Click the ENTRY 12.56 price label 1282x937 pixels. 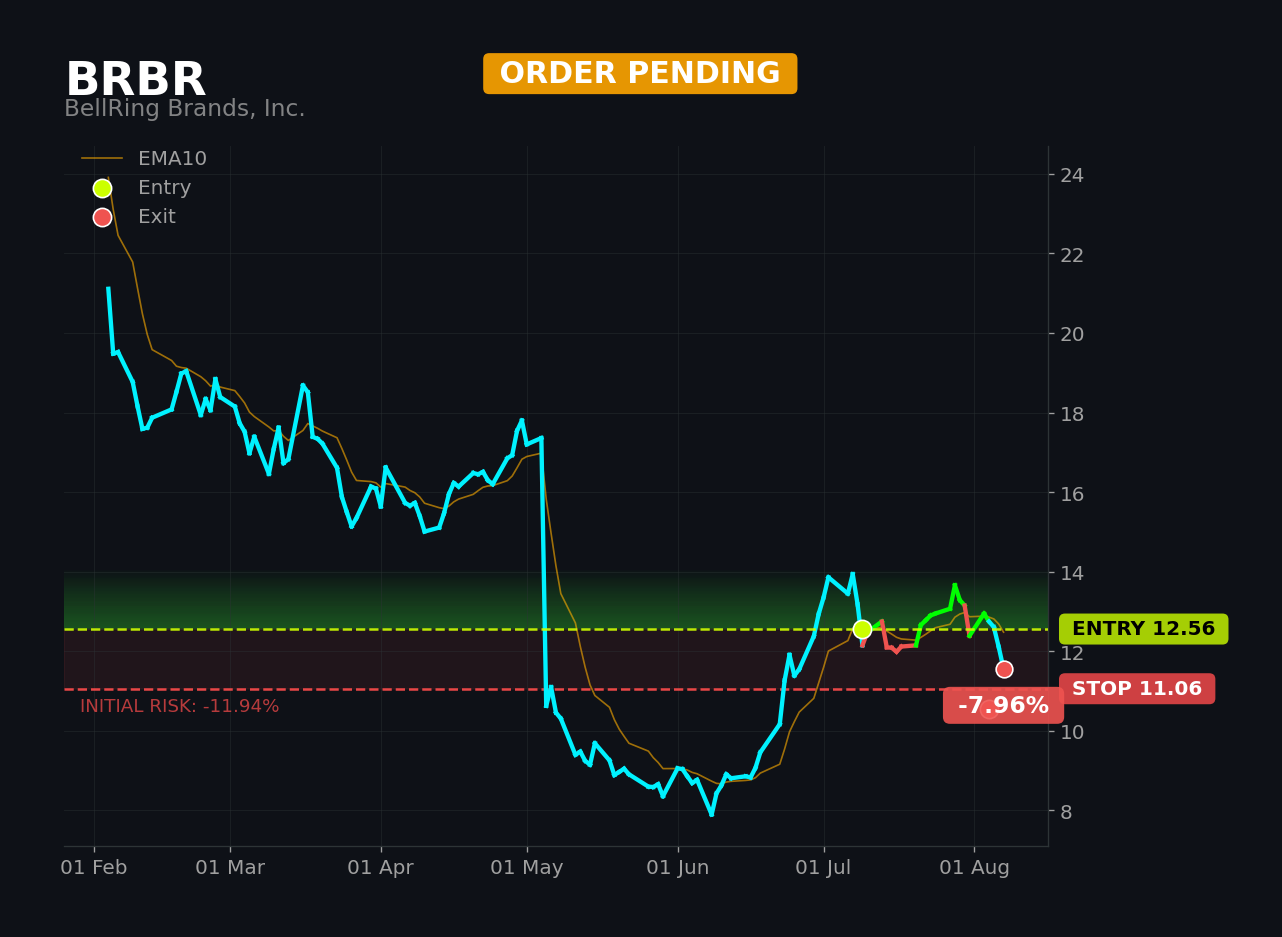point(1143,629)
